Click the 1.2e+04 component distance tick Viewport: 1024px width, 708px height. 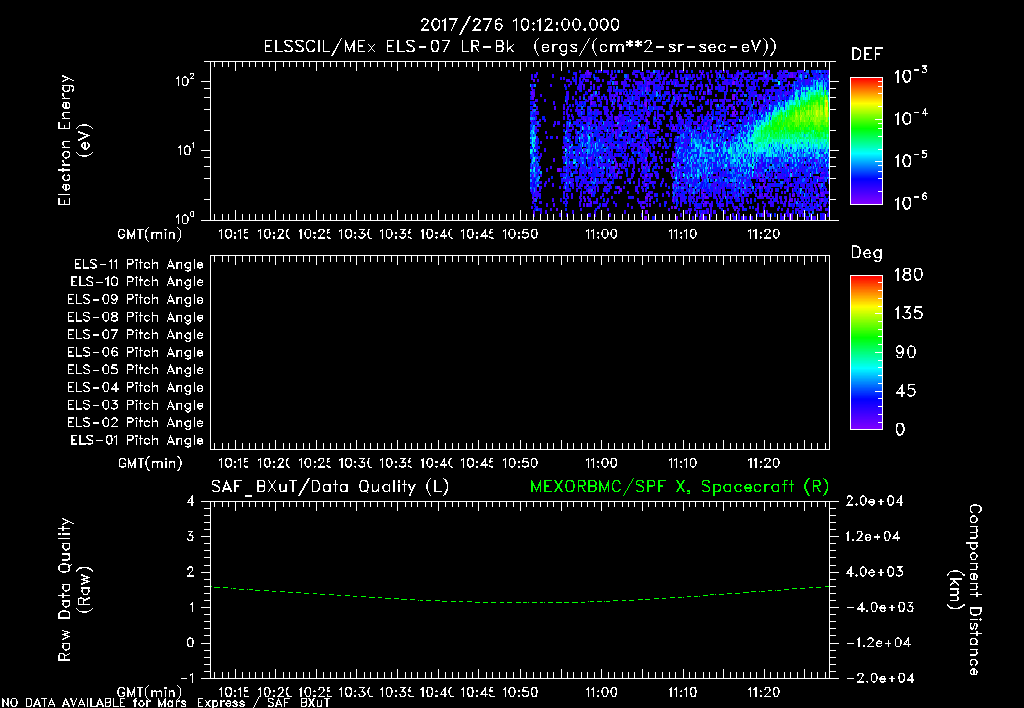[x=874, y=536]
